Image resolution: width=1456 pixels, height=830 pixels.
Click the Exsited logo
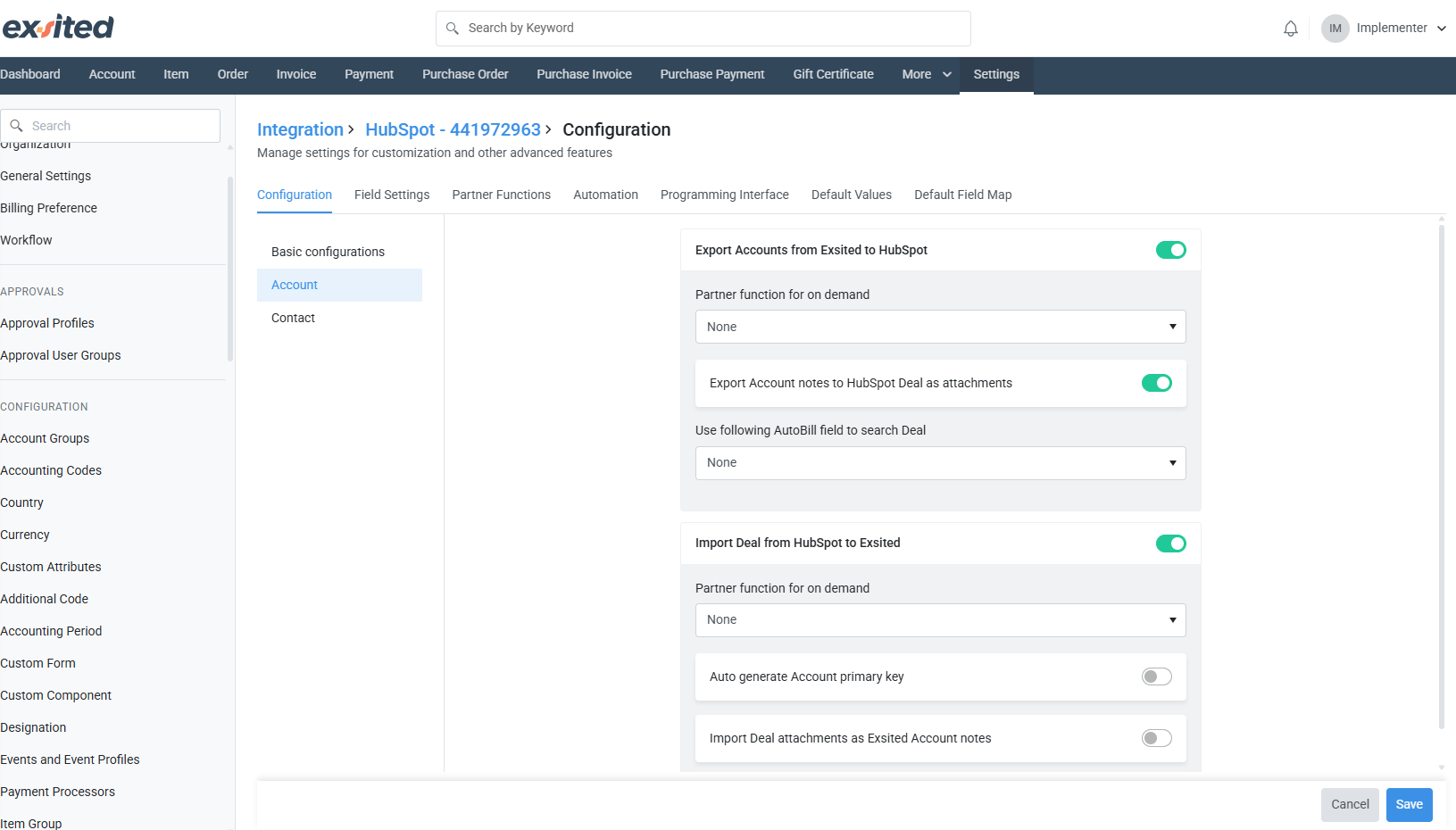tap(58, 27)
